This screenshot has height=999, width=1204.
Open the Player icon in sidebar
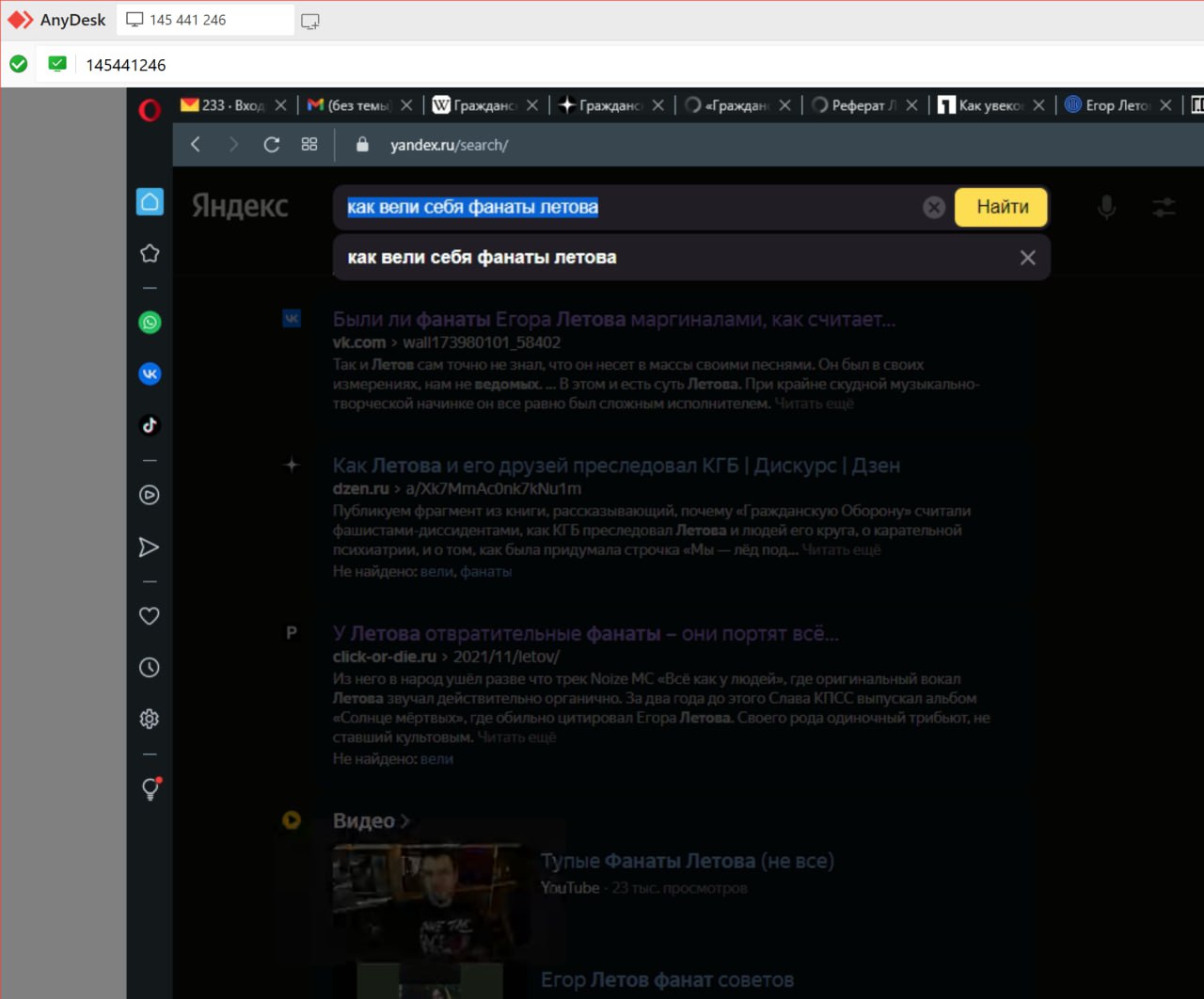coord(150,495)
